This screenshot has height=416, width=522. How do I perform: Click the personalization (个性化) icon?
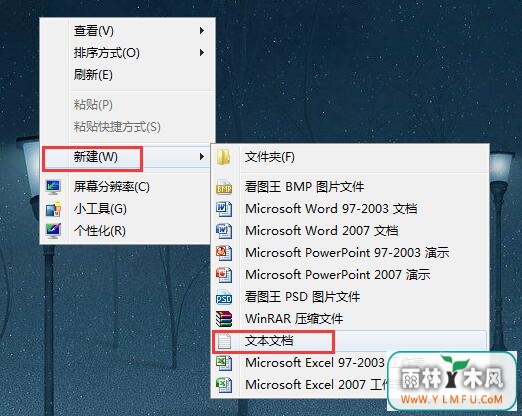[x=53, y=231]
